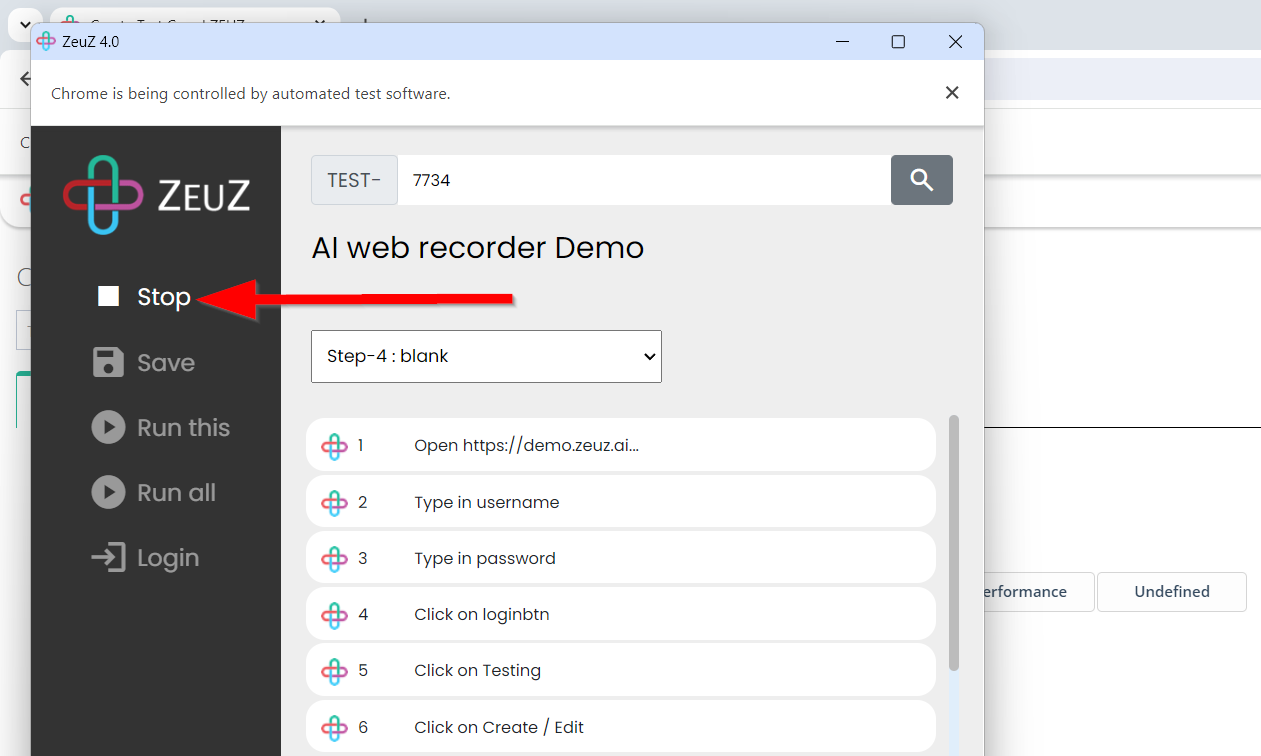Stop recording with the Stop button
Image resolution: width=1261 pixels, height=756 pixels.
click(144, 297)
